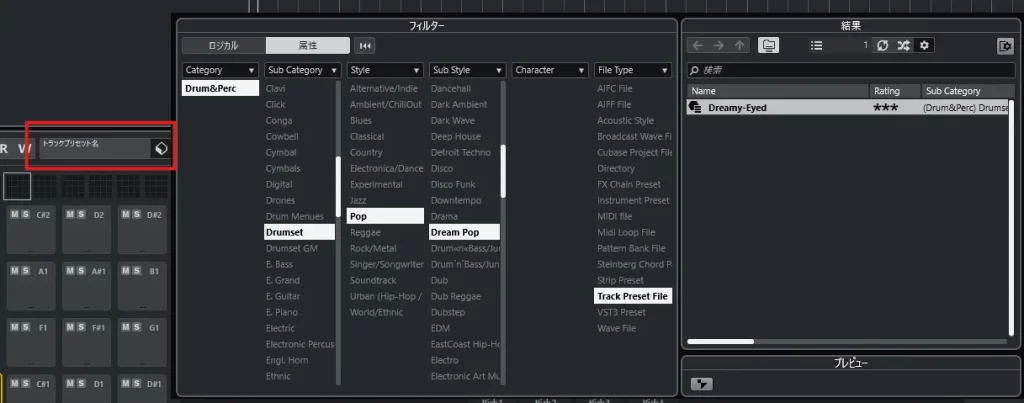The width and height of the screenshot is (1024, 403).
Task: Open the File Type column dropdown
Action: point(632,70)
